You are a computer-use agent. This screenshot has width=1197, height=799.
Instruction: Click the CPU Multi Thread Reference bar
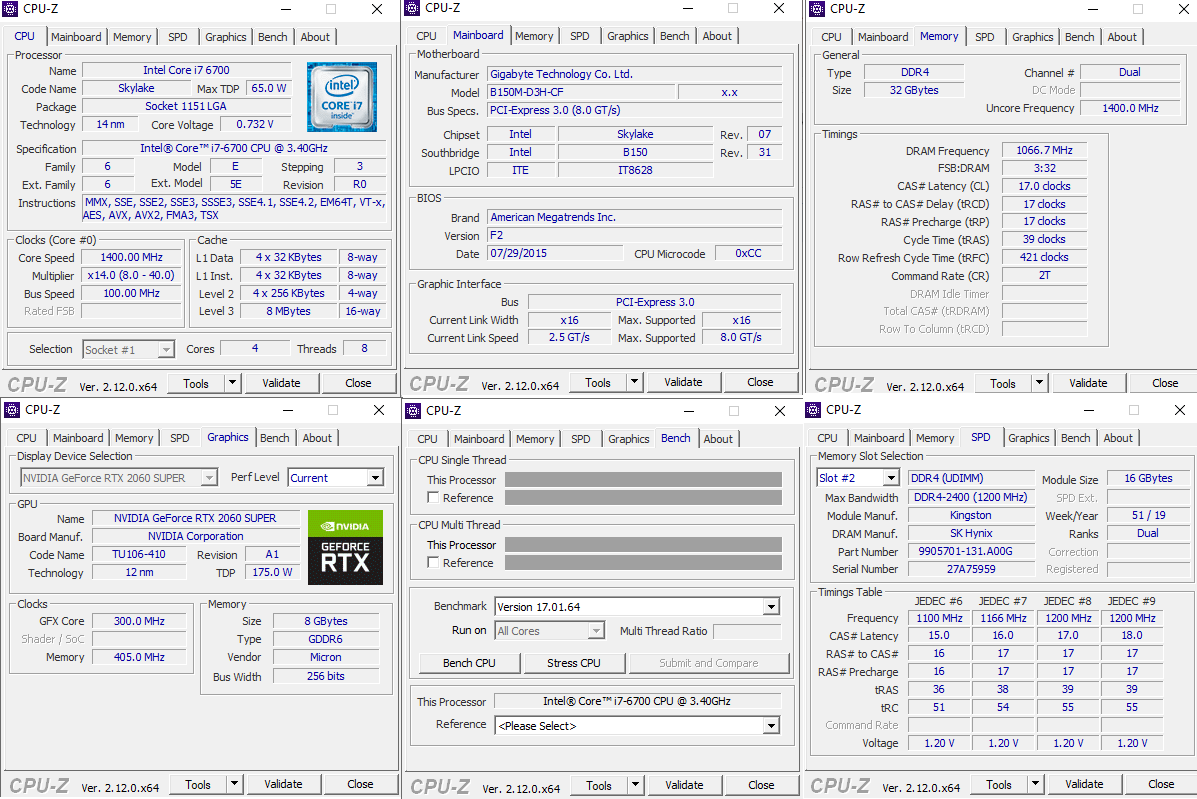(x=644, y=562)
